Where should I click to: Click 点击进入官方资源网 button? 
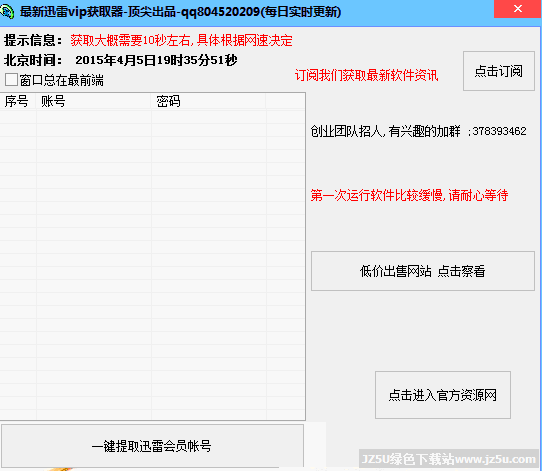[442, 395]
